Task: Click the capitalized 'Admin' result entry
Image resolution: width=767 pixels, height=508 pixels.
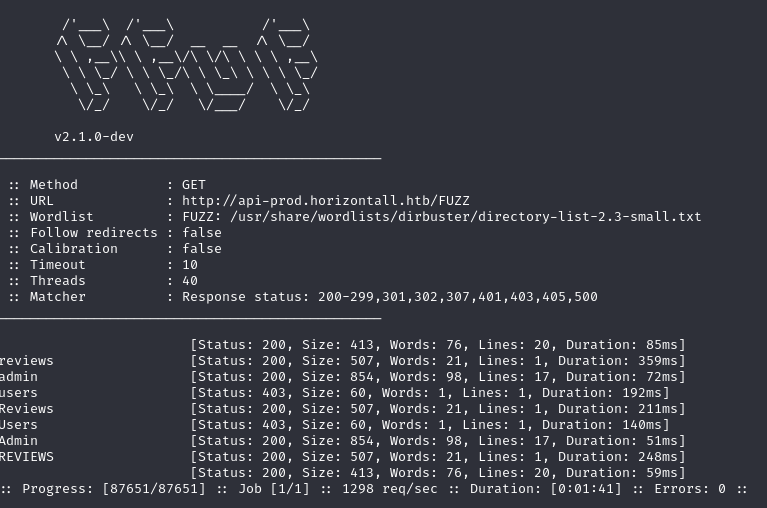Action: 19,441
